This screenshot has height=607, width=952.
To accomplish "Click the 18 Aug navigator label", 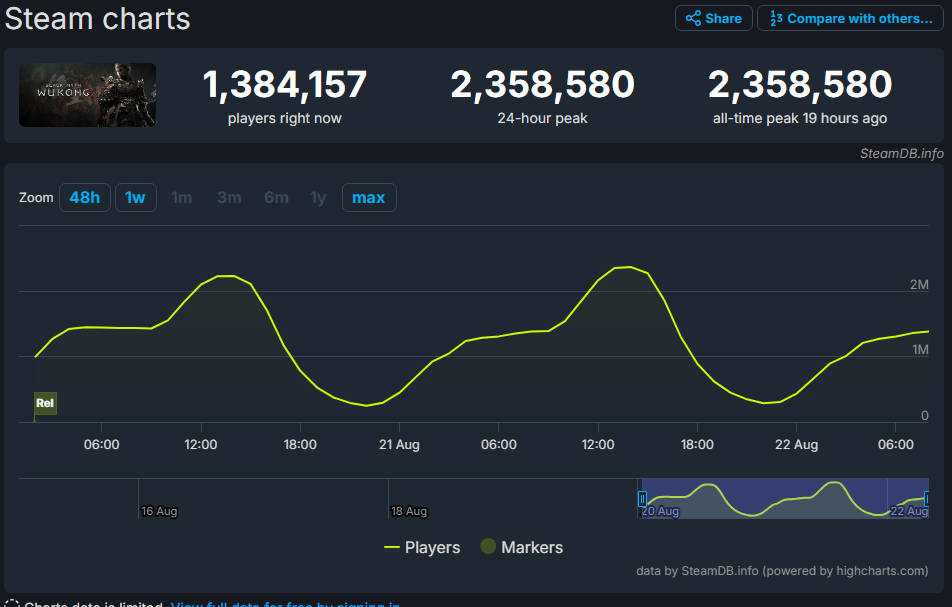I will click(409, 511).
